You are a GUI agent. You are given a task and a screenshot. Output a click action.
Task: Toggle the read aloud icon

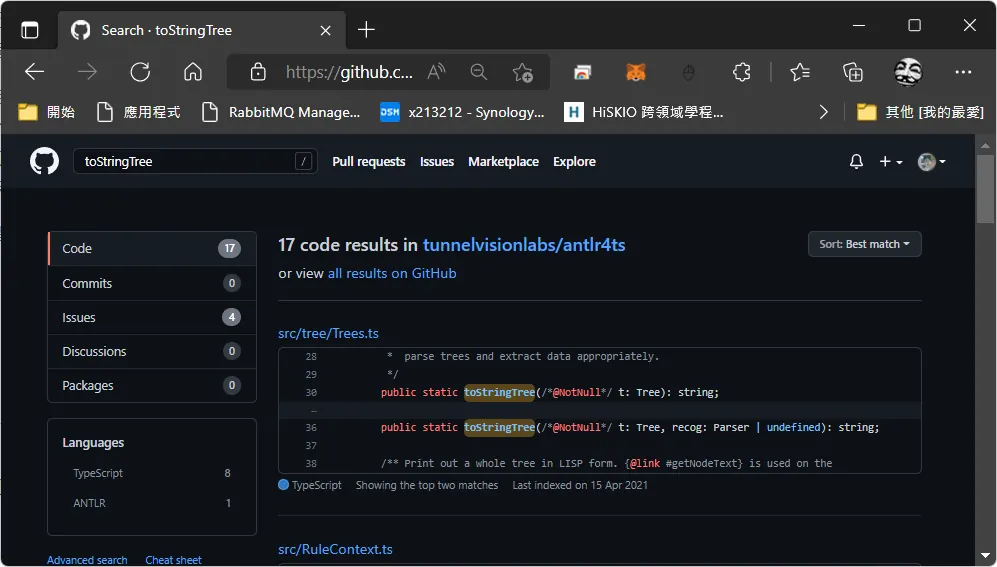(x=436, y=72)
